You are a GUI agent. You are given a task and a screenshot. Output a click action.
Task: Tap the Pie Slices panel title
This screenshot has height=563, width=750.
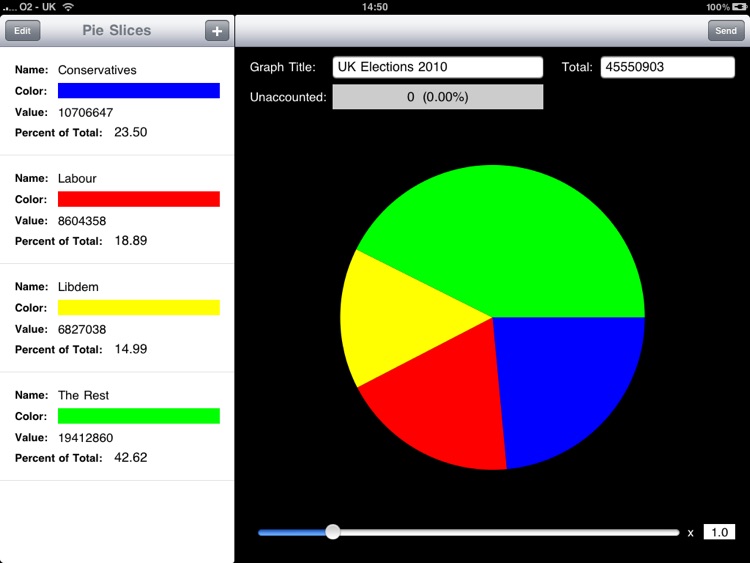tap(117, 30)
